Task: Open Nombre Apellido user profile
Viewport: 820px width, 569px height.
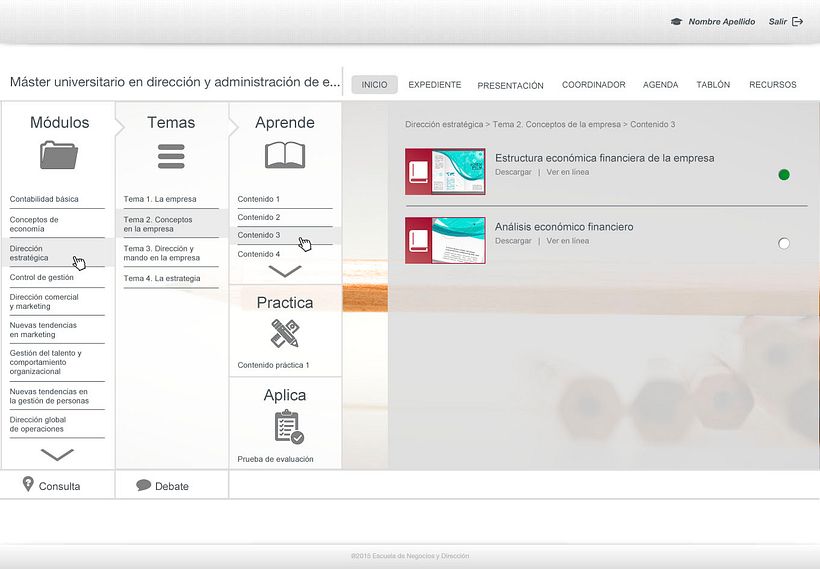Action: pos(722,21)
